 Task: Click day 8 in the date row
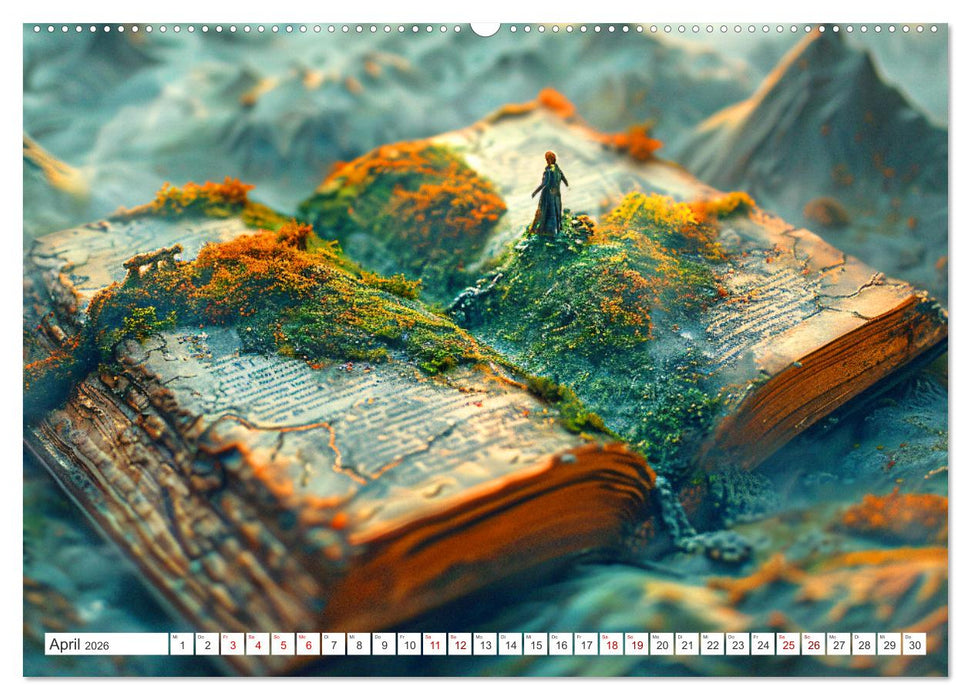pyautogui.click(x=359, y=644)
